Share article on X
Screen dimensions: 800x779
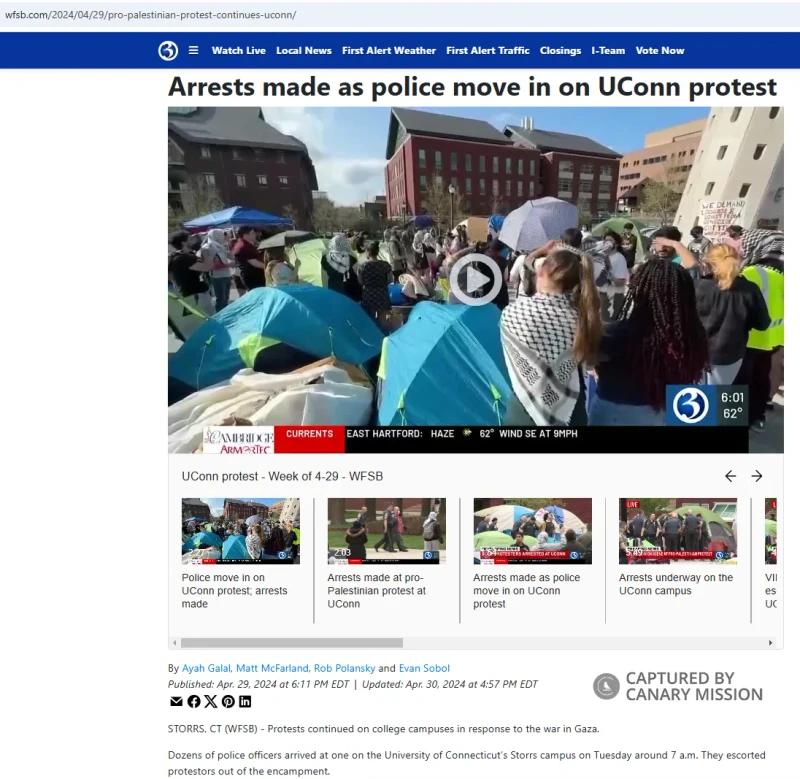click(211, 701)
